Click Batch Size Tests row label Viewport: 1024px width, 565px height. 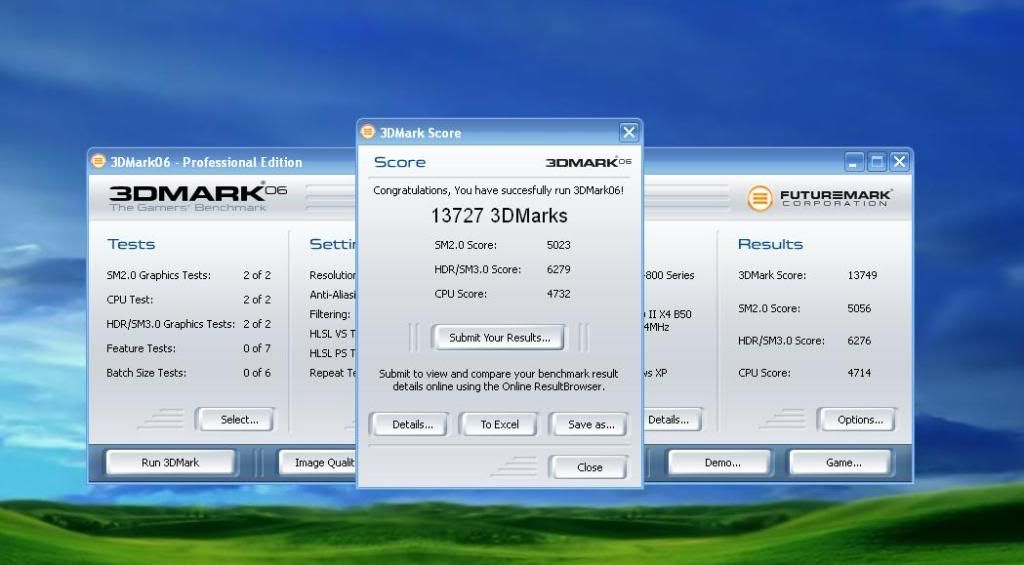coord(146,373)
